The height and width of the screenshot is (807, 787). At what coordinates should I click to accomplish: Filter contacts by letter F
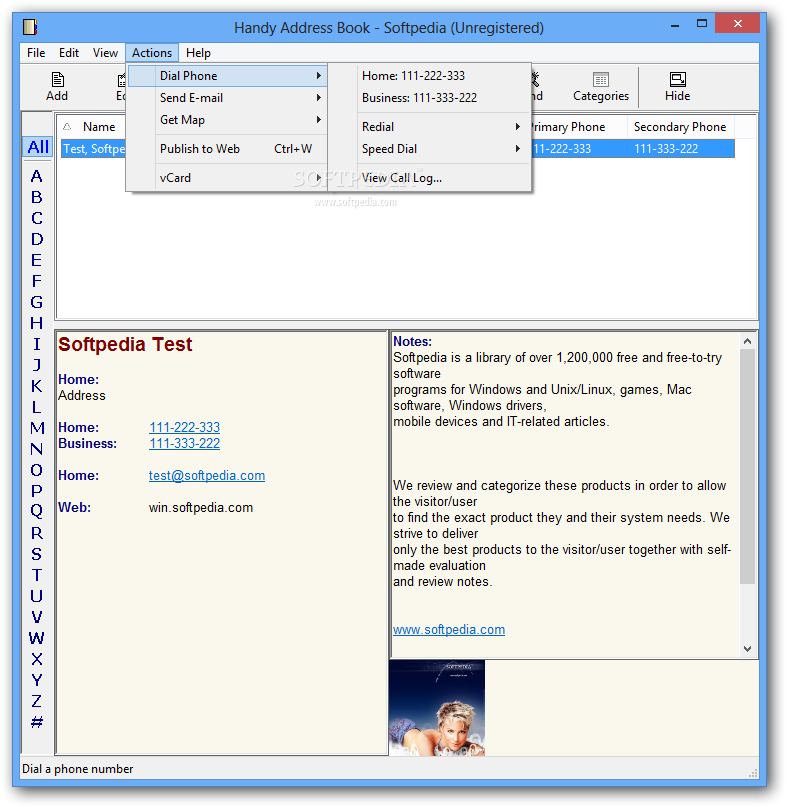[x=36, y=281]
